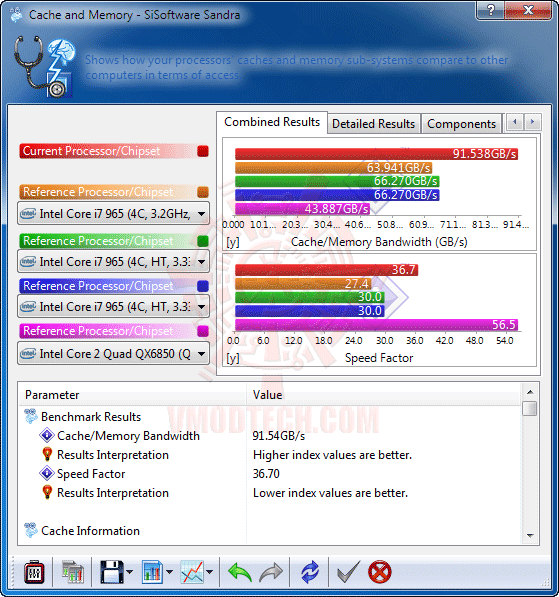Refresh results with the blue arrows icon
Image resolution: width=559 pixels, height=597 pixels.
310,572
